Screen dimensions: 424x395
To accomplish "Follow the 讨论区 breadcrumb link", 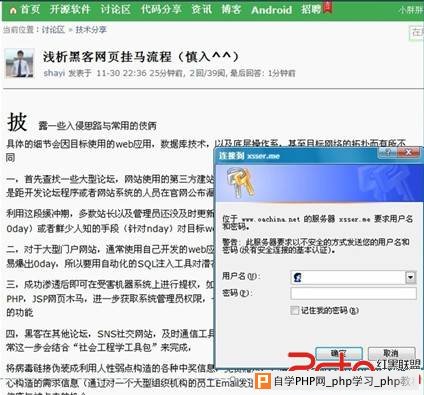I will click(x=53, y=30).
